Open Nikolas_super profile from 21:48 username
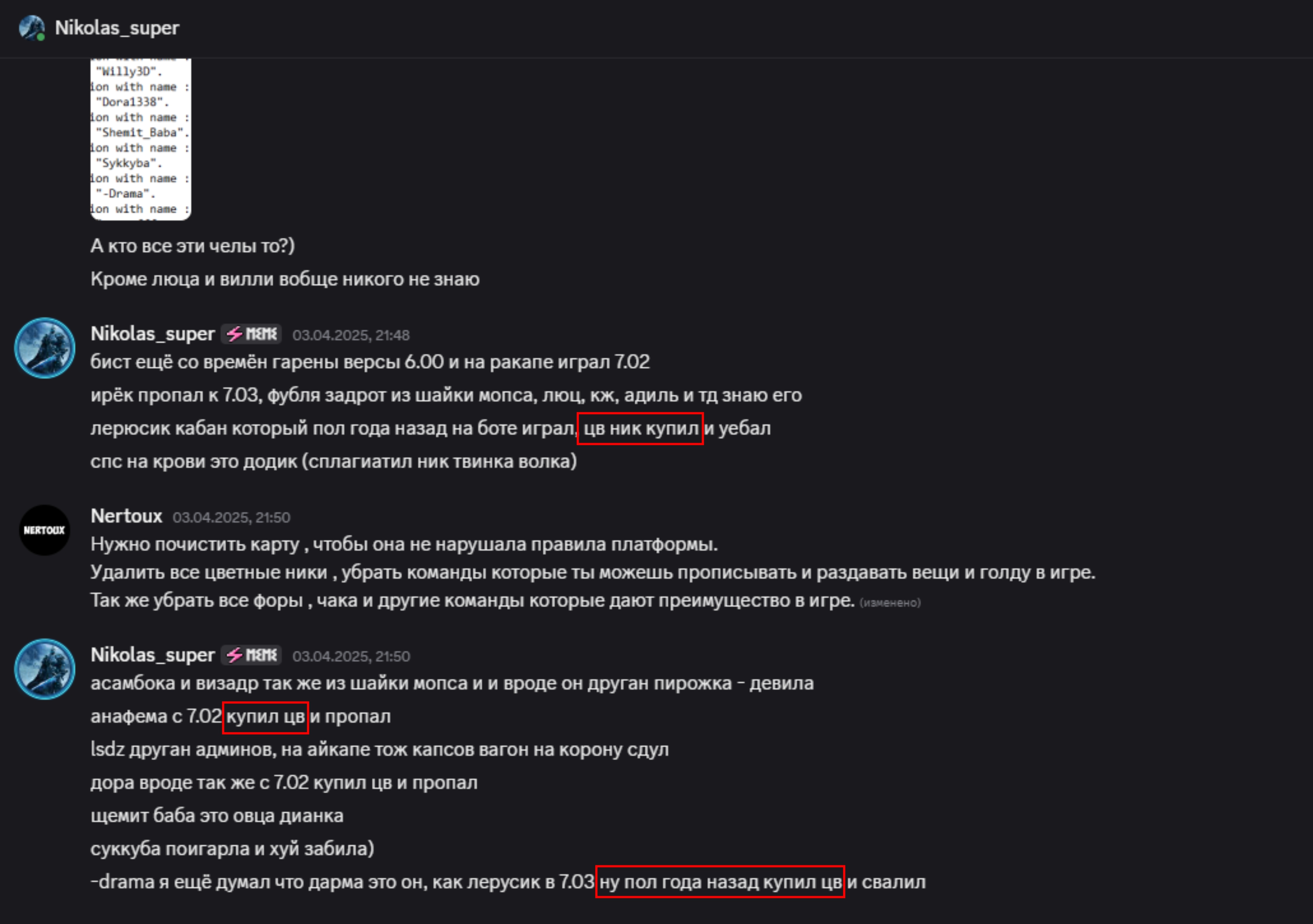 click(x=153, y=334)
